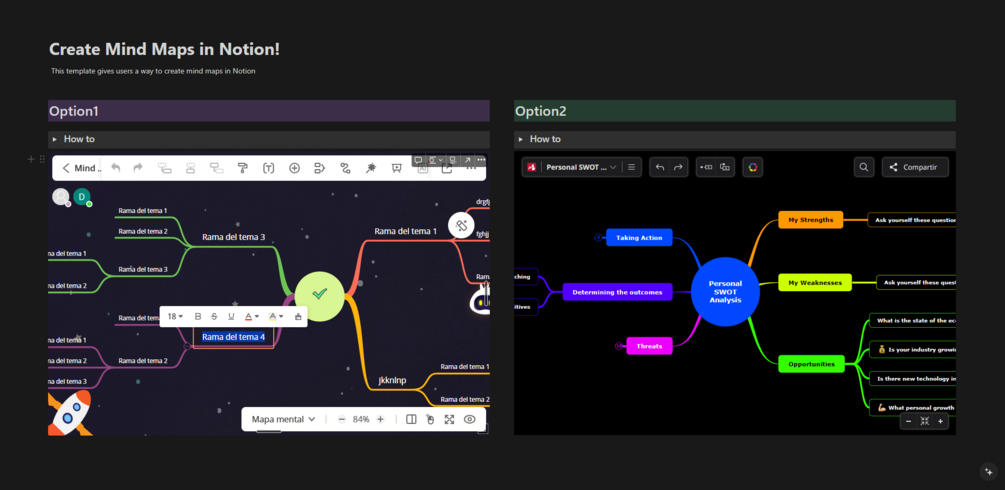
Task: Select the jkknlnp branch text
Action: pyautogui.click(x=392, y=380)
